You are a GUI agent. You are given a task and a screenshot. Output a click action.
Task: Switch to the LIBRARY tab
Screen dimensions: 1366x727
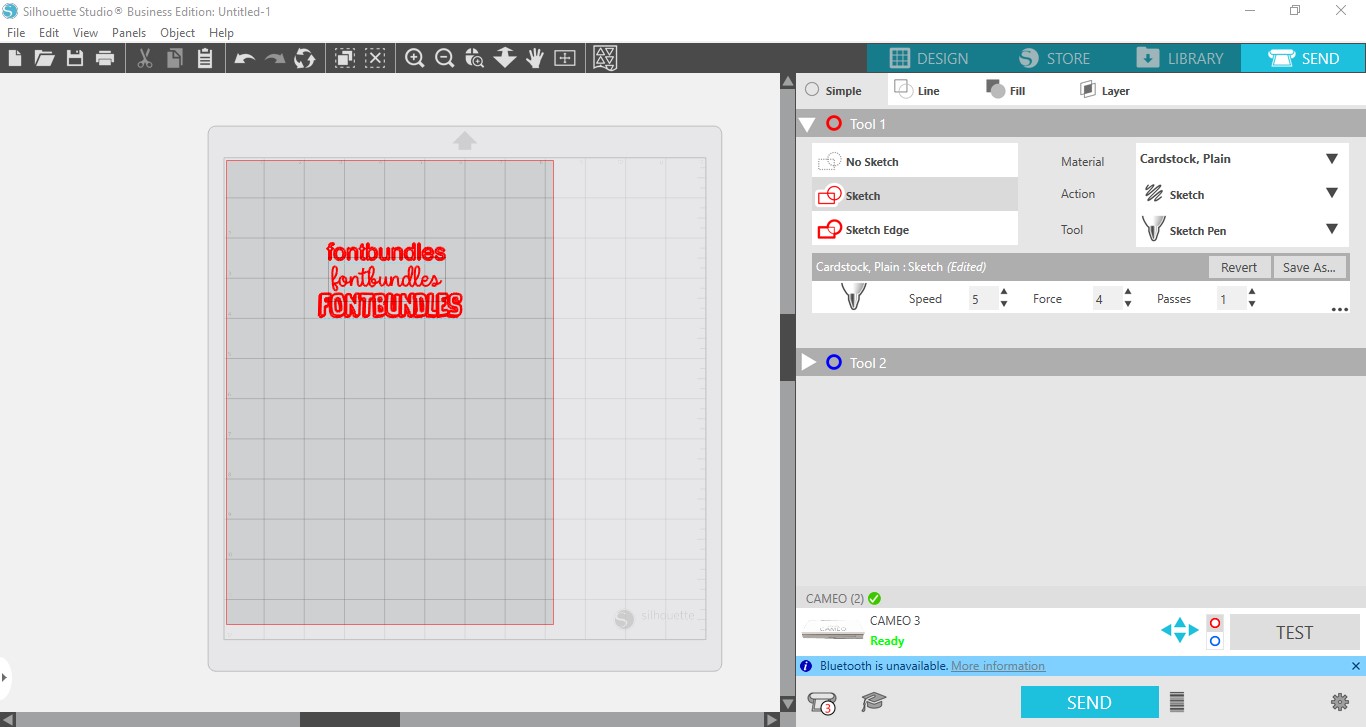click(x=1179, y=58)
